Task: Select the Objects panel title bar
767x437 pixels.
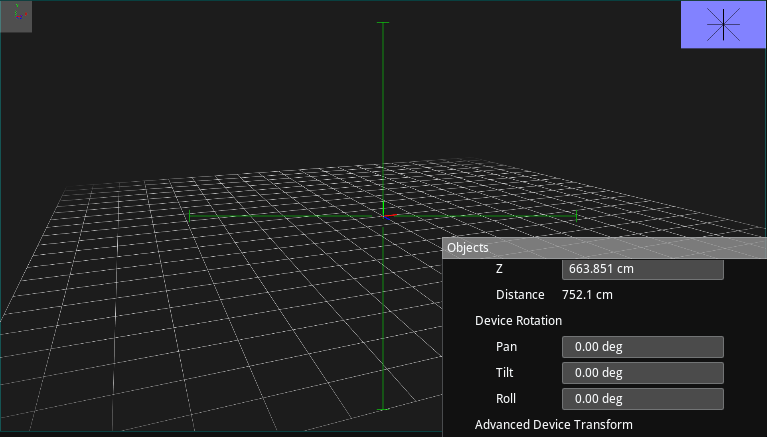Action: point(604,247)
